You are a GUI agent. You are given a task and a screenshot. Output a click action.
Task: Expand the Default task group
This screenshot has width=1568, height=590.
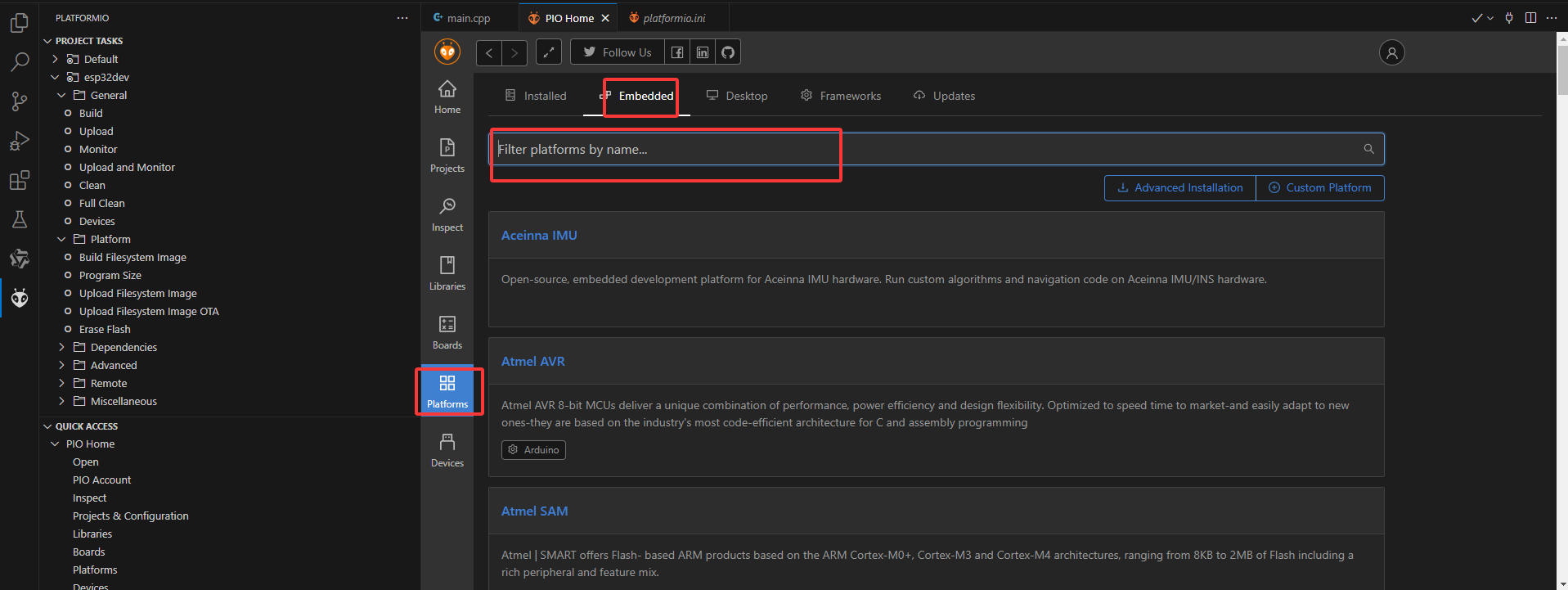tap(55, 59)
